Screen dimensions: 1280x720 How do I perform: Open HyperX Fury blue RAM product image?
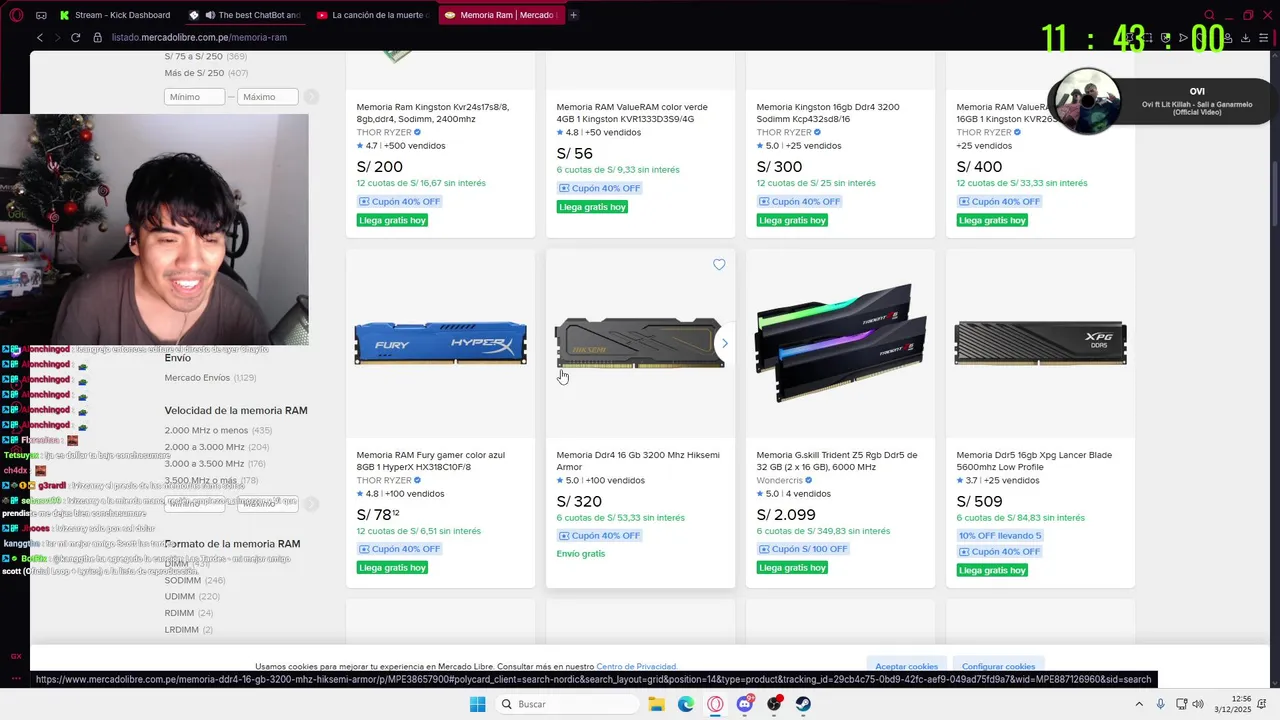click(440, 343)
